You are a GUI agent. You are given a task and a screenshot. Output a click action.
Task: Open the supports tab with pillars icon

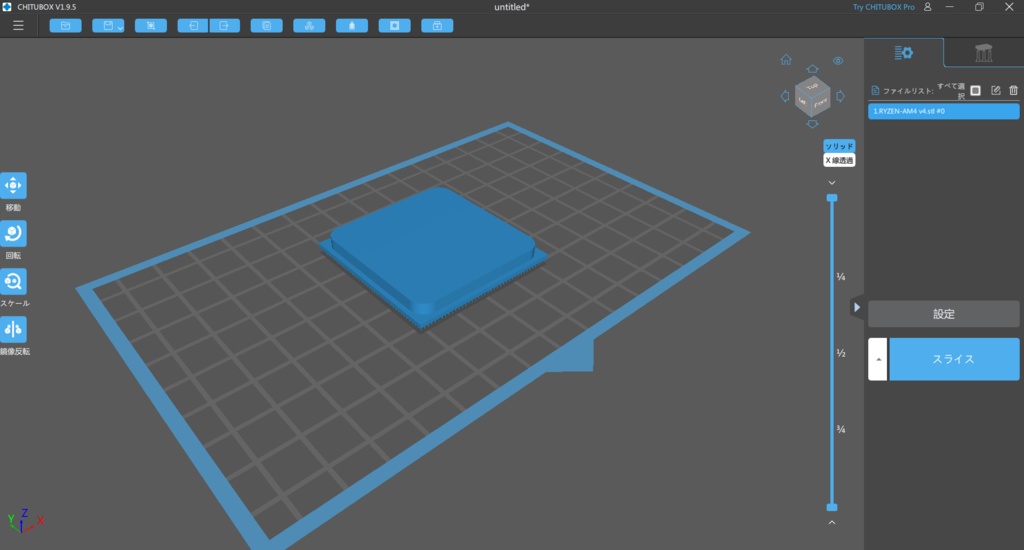984,52
